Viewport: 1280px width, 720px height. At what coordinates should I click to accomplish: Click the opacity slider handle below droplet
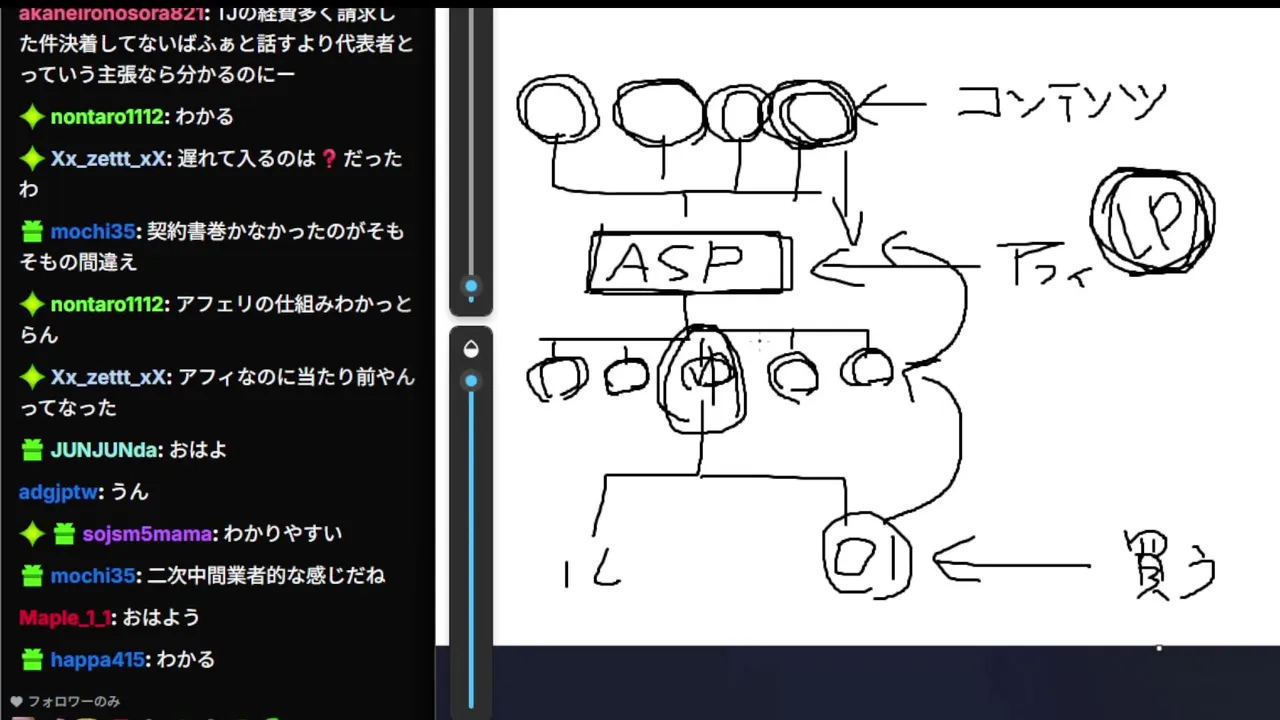point(471,381)
